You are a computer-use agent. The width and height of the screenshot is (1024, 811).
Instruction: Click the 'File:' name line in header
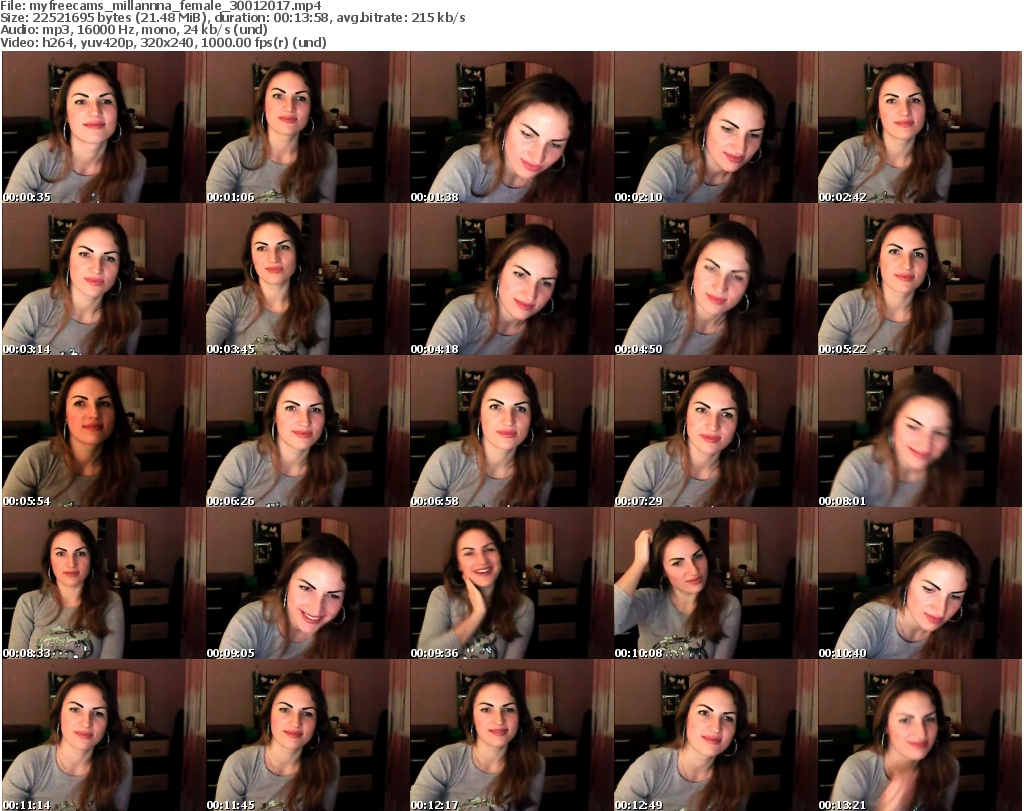coord(161,6)
